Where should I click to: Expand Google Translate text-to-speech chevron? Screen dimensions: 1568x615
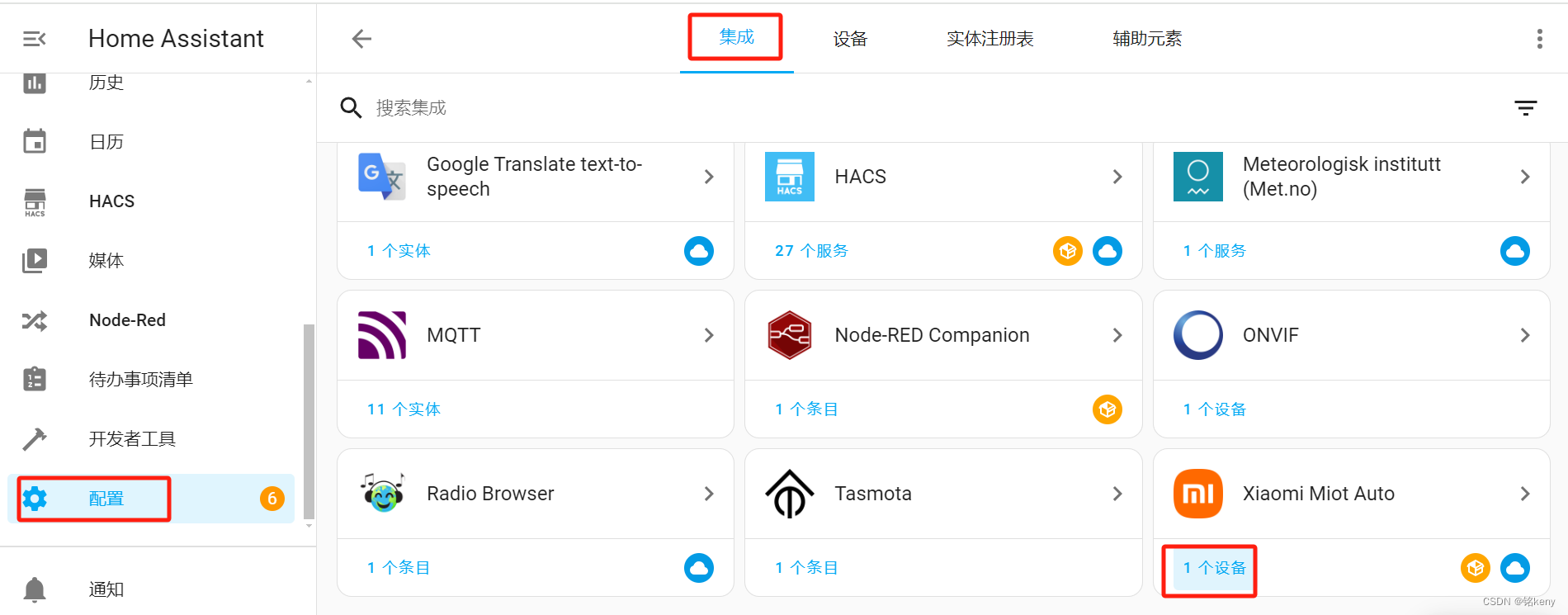click(x=709, y=177)
